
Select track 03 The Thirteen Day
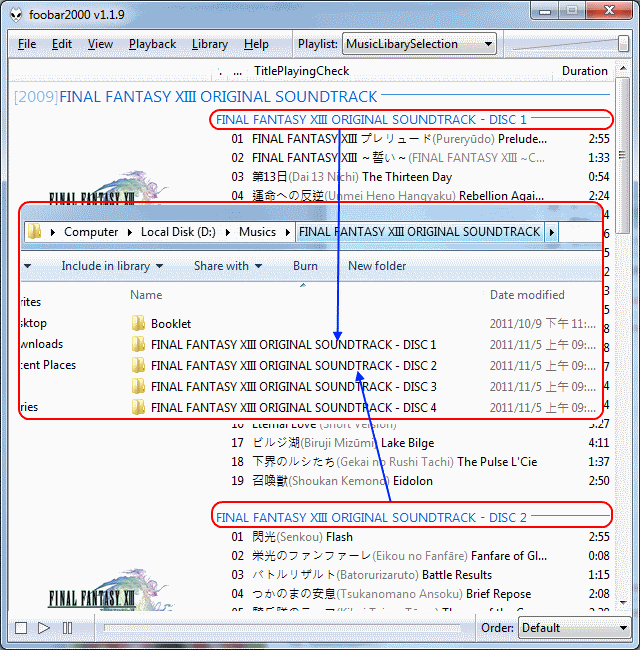(x=420, y=177)
